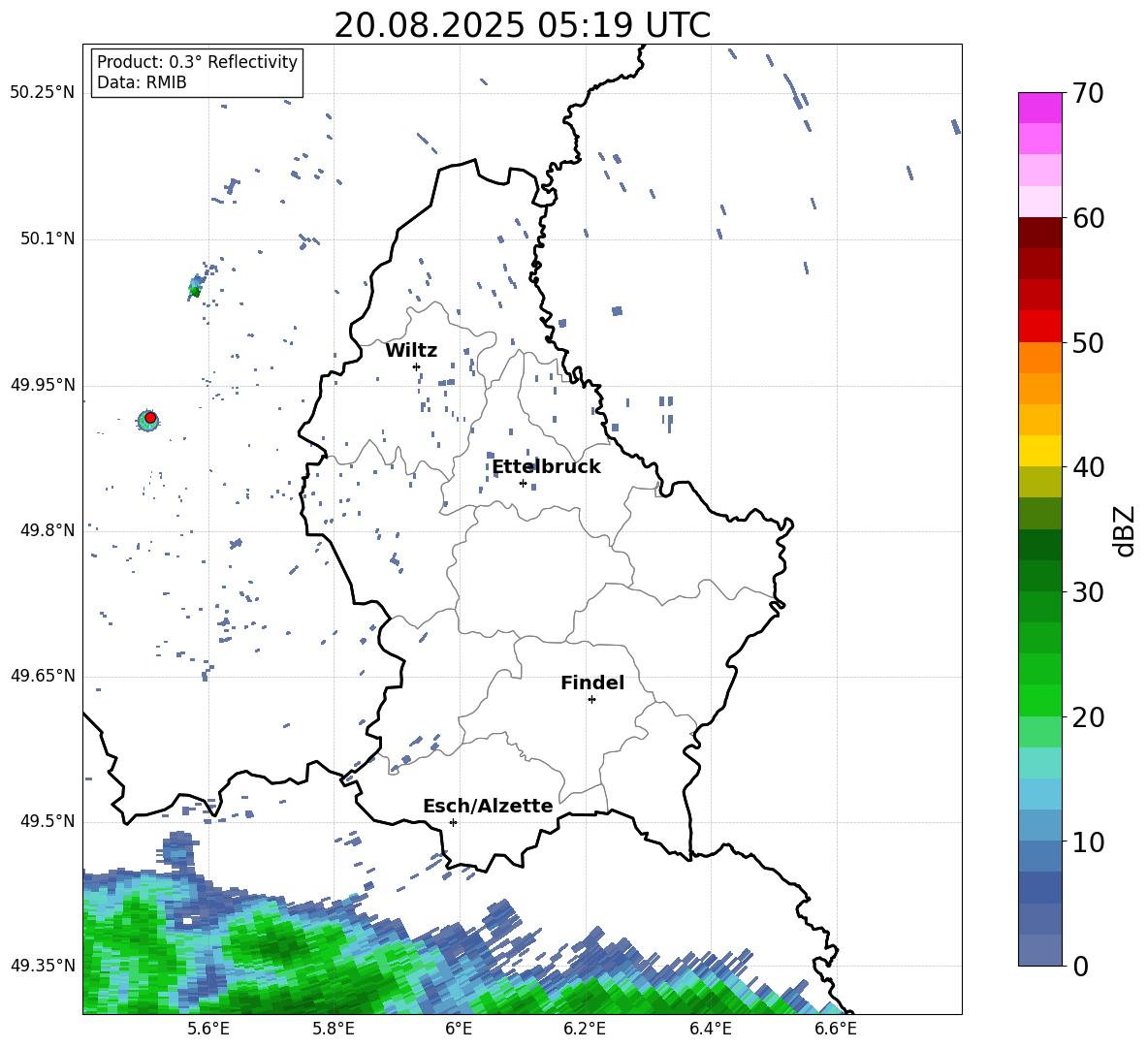Viewport: 1148px width, 1048px height.
Task: Click the 49.8°N latitude label
Action: [x=48, y=530]
